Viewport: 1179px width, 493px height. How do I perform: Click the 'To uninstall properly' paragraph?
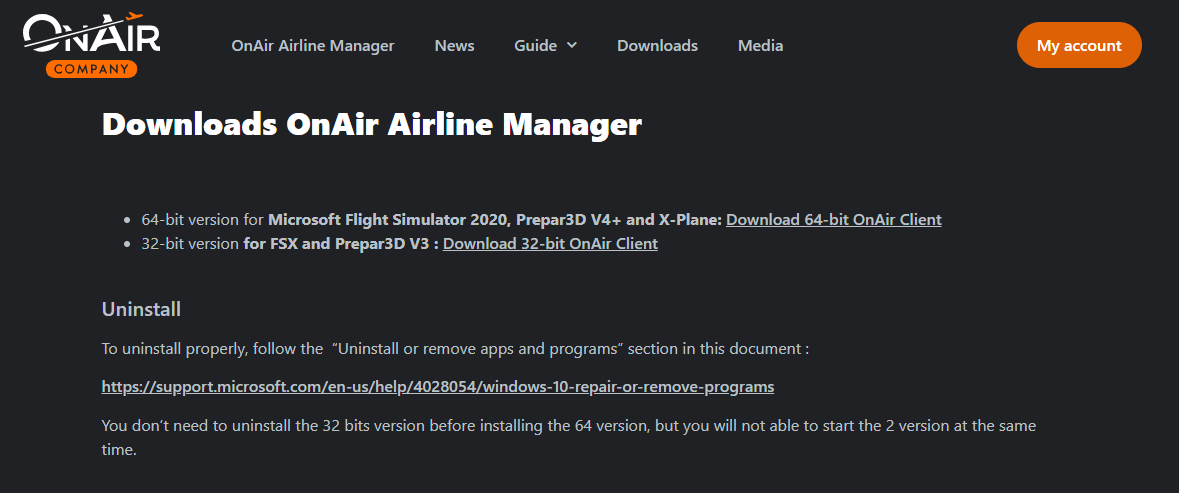coord(455,349)
